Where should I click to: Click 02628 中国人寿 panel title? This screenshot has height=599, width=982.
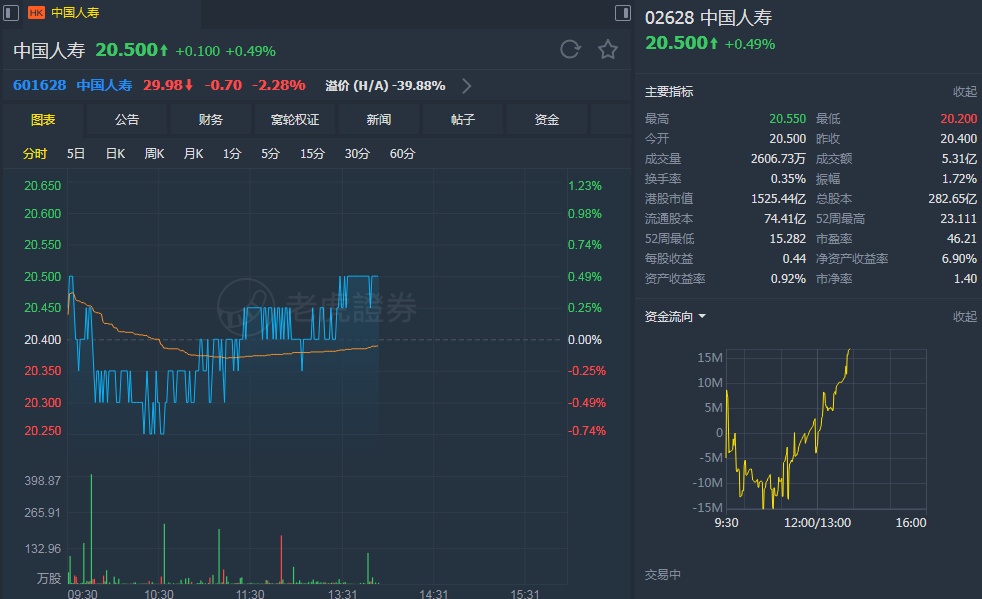[x=708, y=18]
